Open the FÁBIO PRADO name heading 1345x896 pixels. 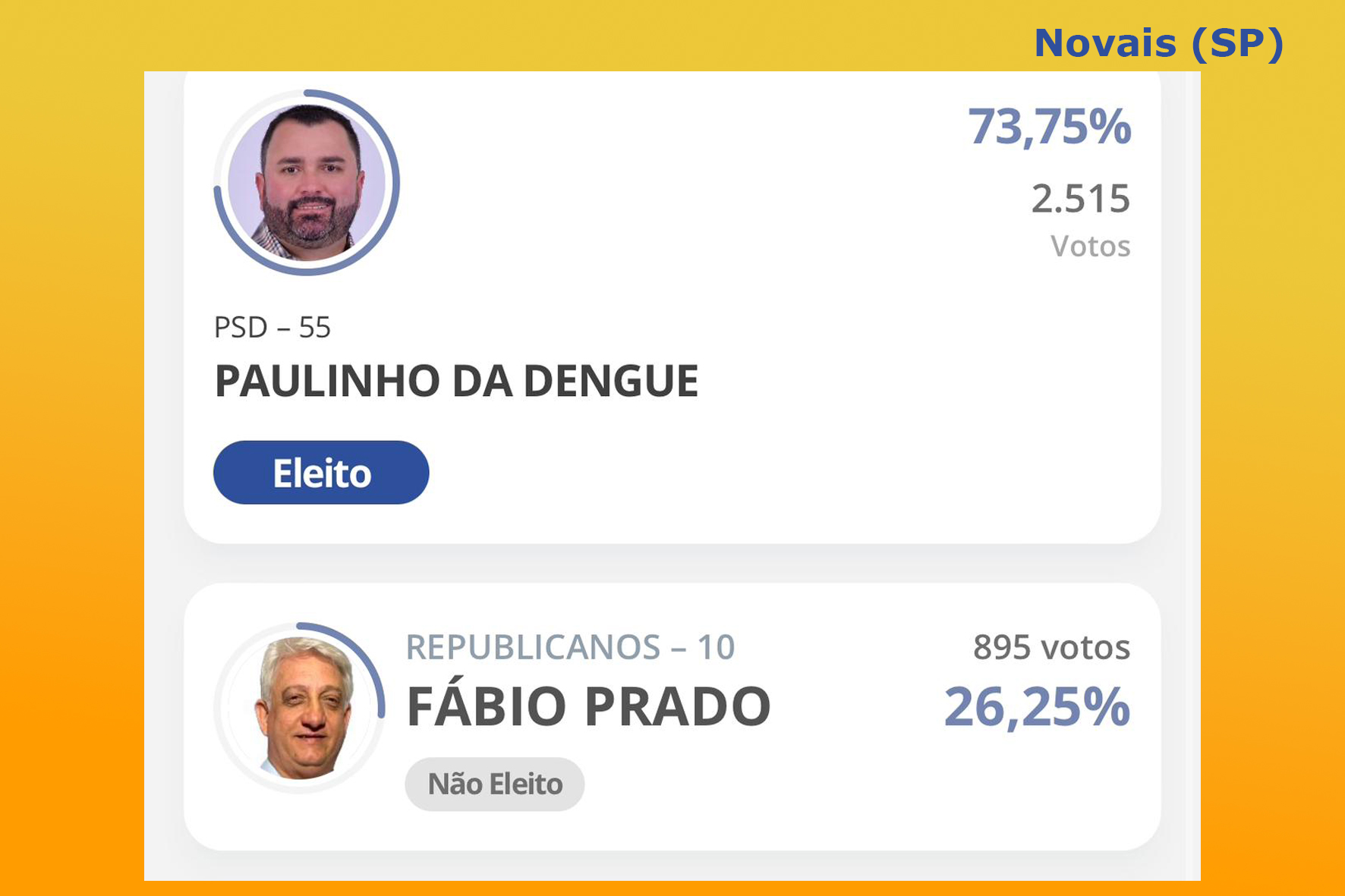(588, 706)
